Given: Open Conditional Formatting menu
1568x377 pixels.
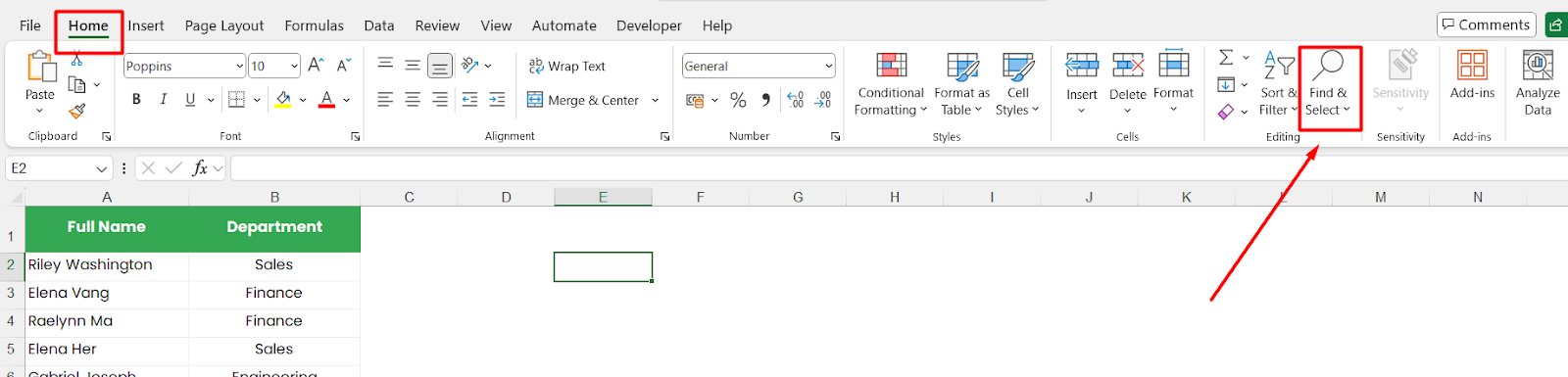Looking at the screenshot, I should click(890, 85).
